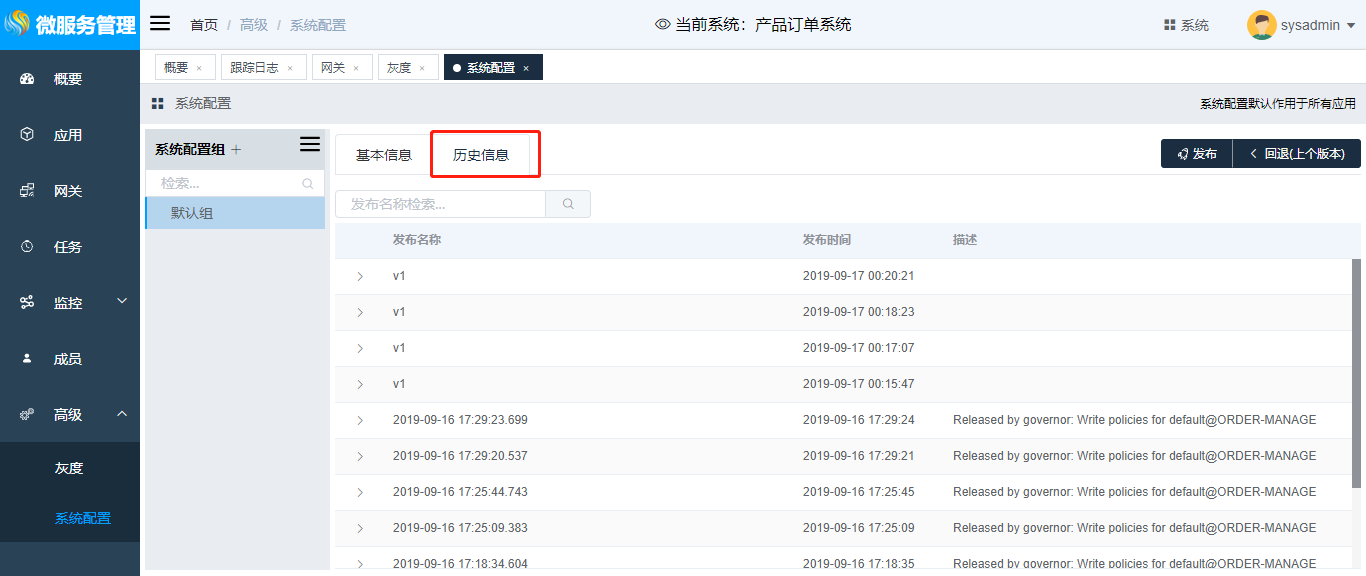Switch to the 基本信息 tab

pyautogui.click(x=384, y=155)
